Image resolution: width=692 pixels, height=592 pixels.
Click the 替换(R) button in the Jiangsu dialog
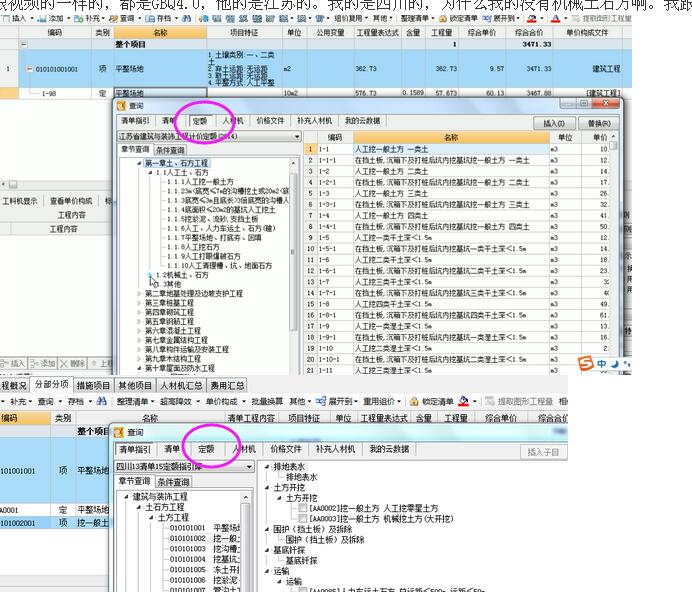coord(599,123)
